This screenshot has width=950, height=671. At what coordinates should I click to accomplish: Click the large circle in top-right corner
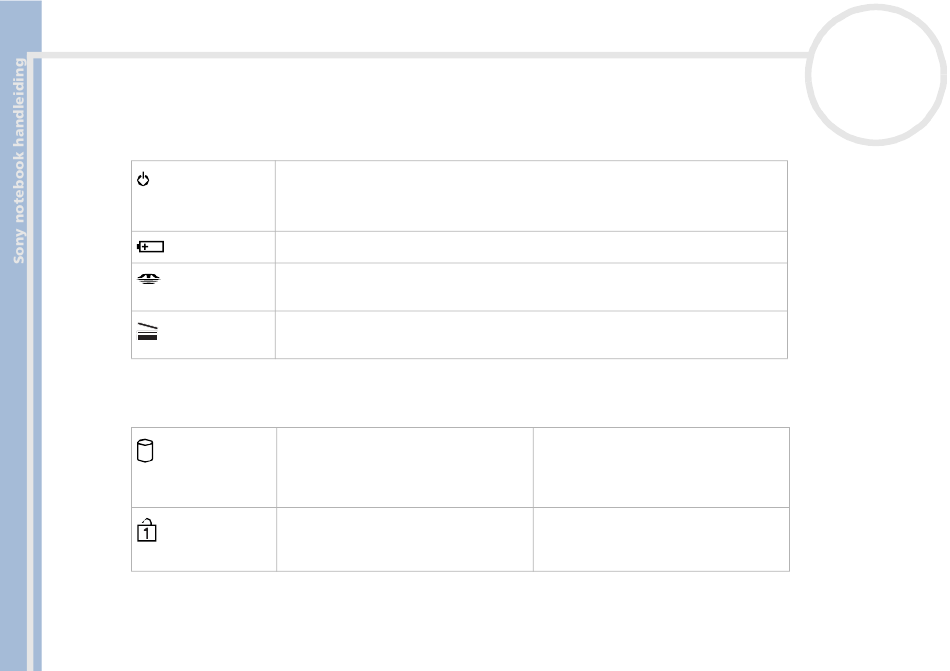pyautogui.click(x=878, y=85)
